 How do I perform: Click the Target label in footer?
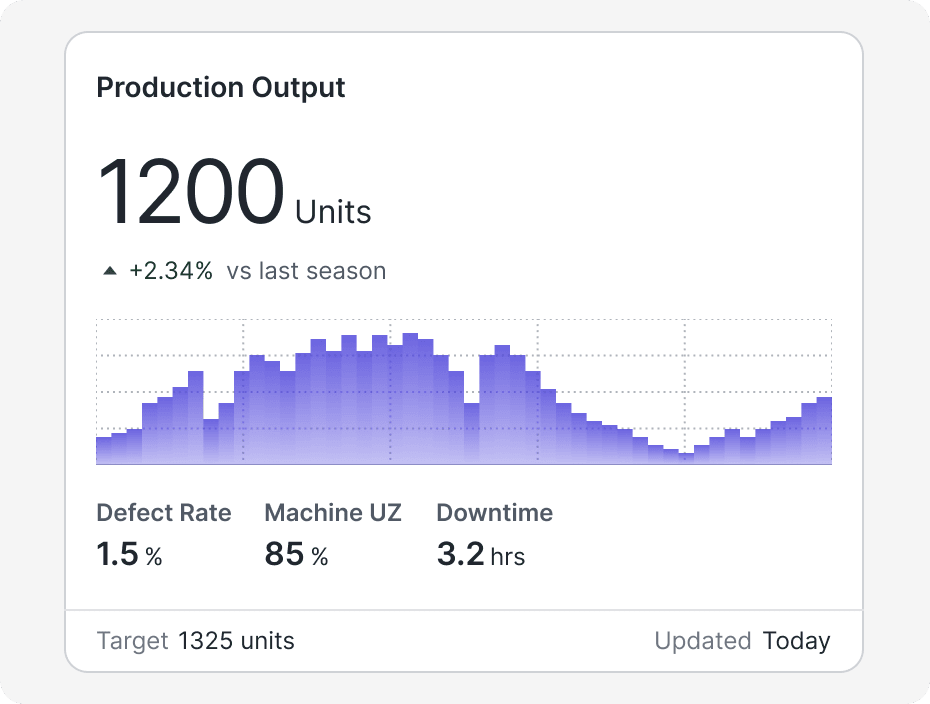click(x=132, y=641)
